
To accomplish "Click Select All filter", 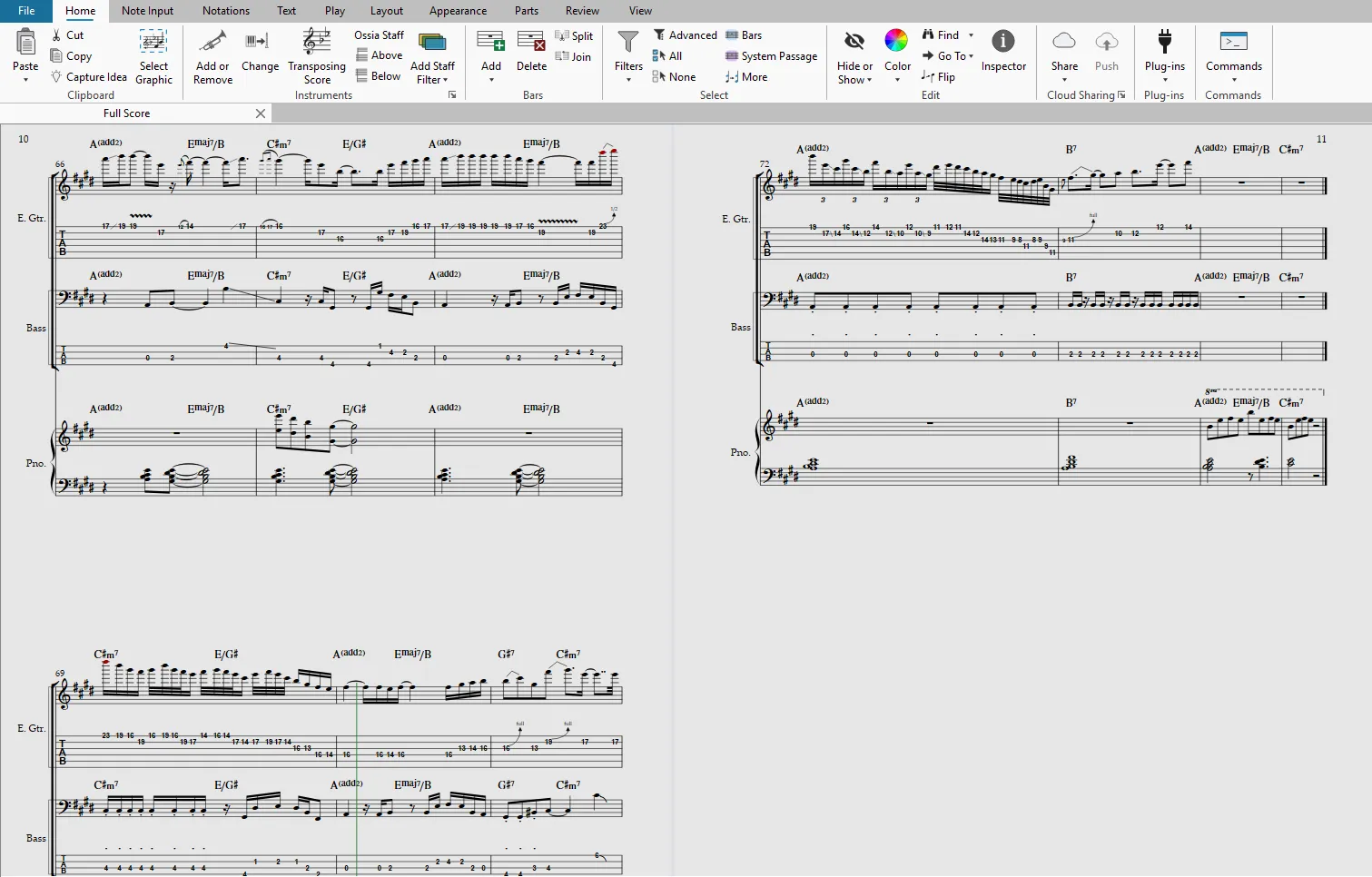I will [667, 56].
